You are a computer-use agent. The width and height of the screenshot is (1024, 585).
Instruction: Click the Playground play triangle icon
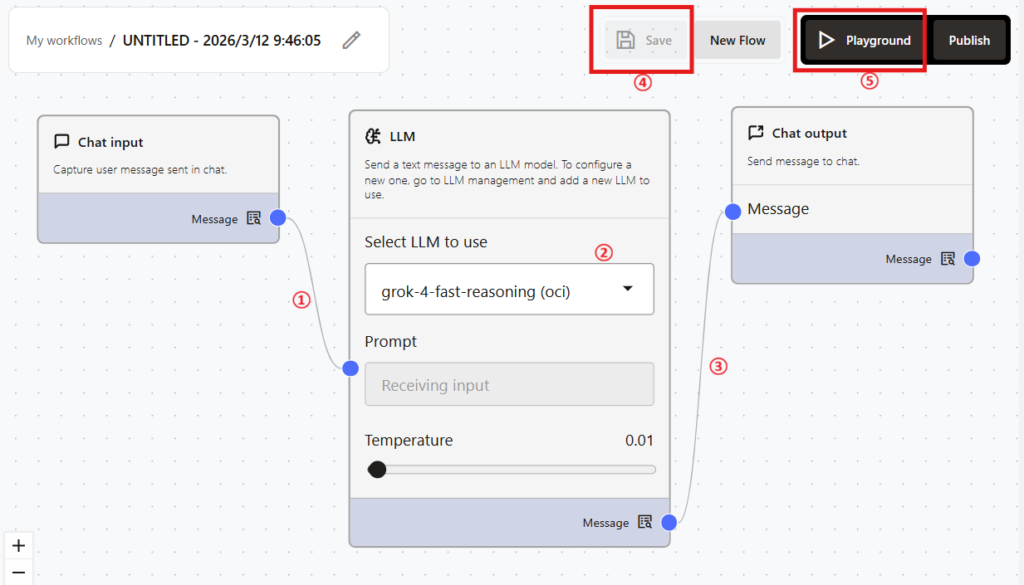[826, 40]
